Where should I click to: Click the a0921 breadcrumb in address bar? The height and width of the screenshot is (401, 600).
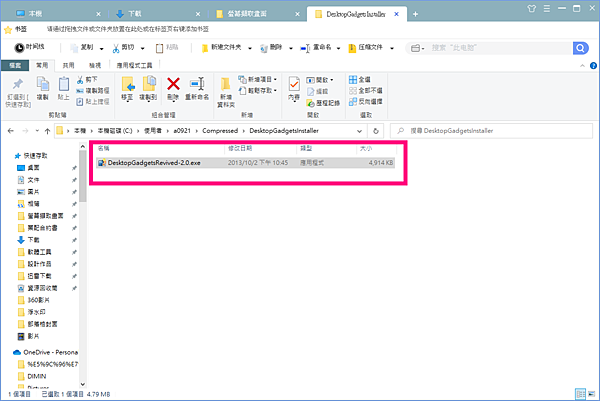(x=182, y=131)
